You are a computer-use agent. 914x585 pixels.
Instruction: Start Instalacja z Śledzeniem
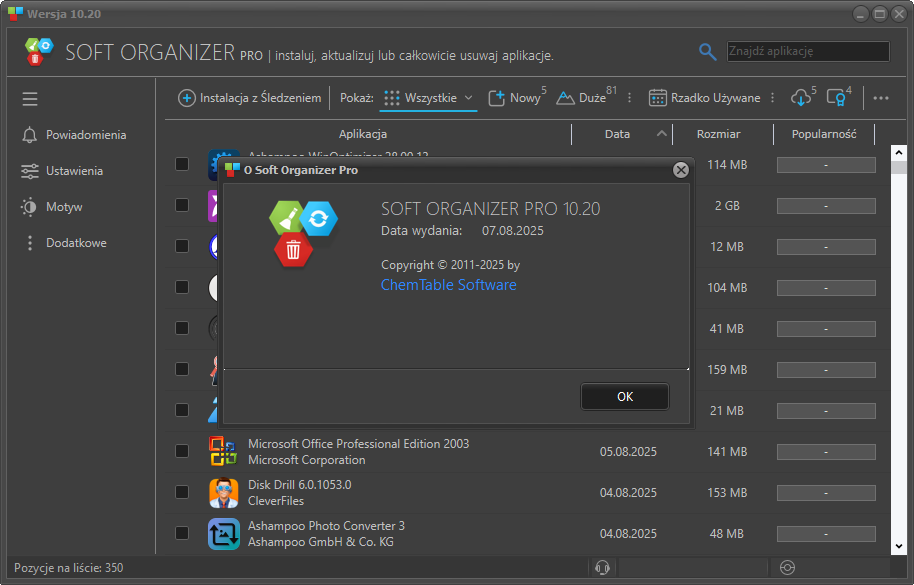pos(249,98)
